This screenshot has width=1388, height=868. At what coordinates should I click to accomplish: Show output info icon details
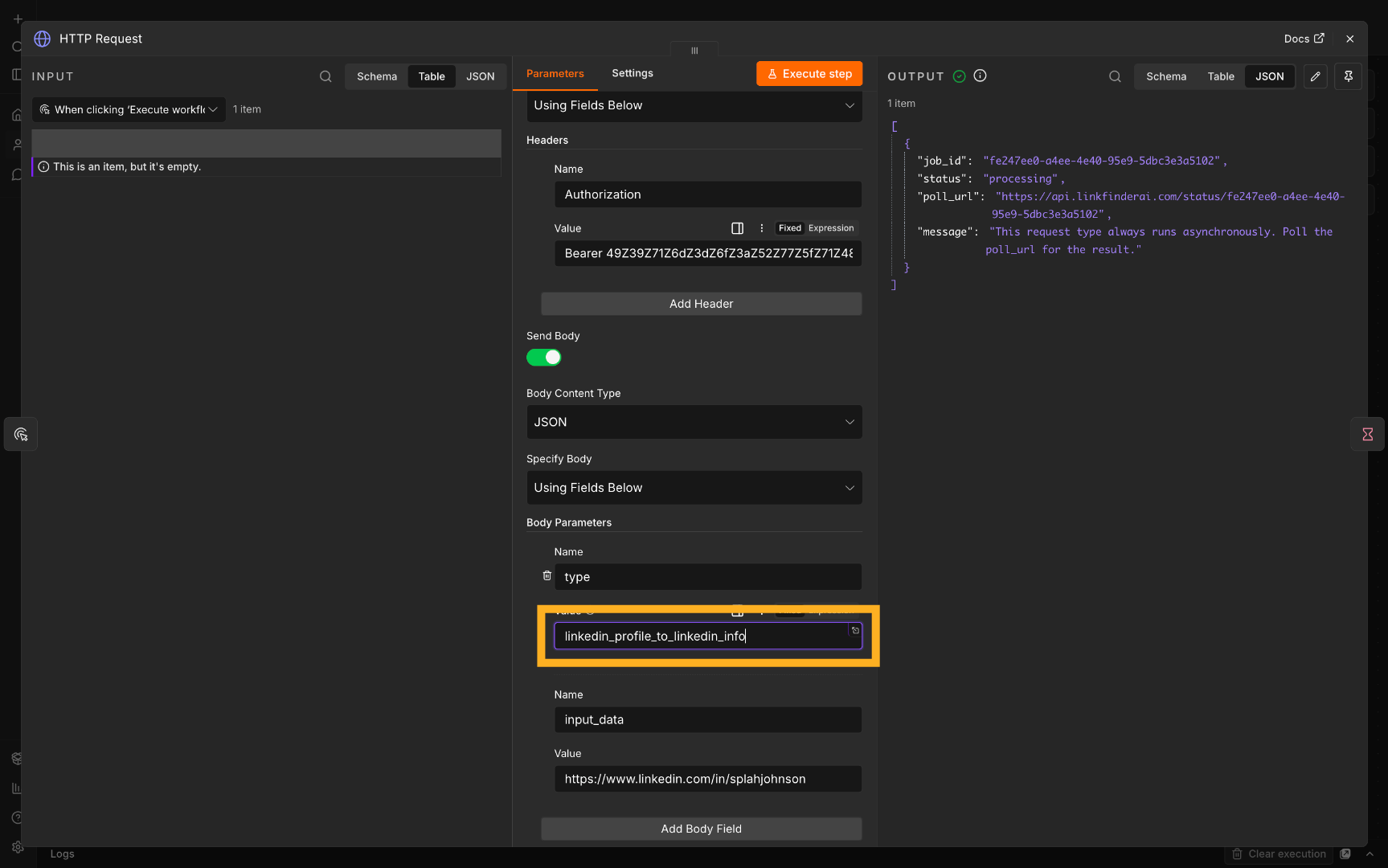click(980, 76)
